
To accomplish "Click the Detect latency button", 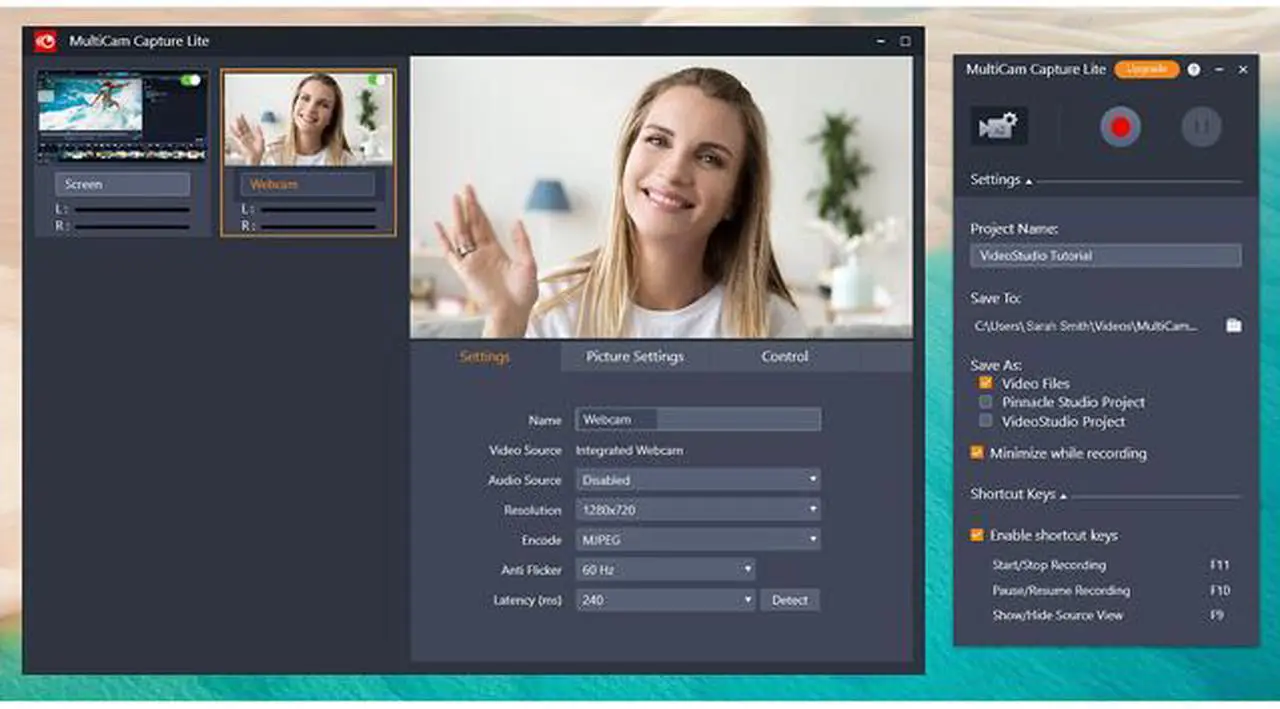I will 790,600.
